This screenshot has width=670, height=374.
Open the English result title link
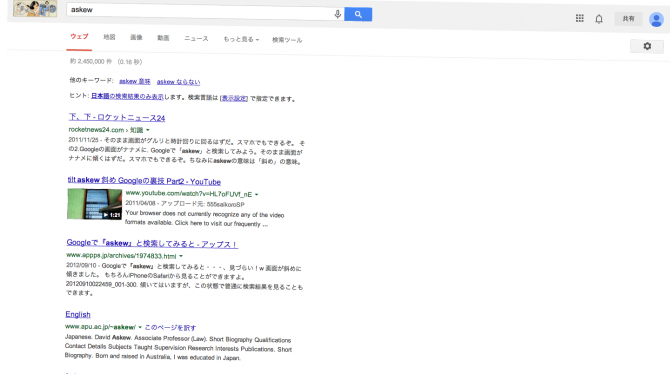78,315
